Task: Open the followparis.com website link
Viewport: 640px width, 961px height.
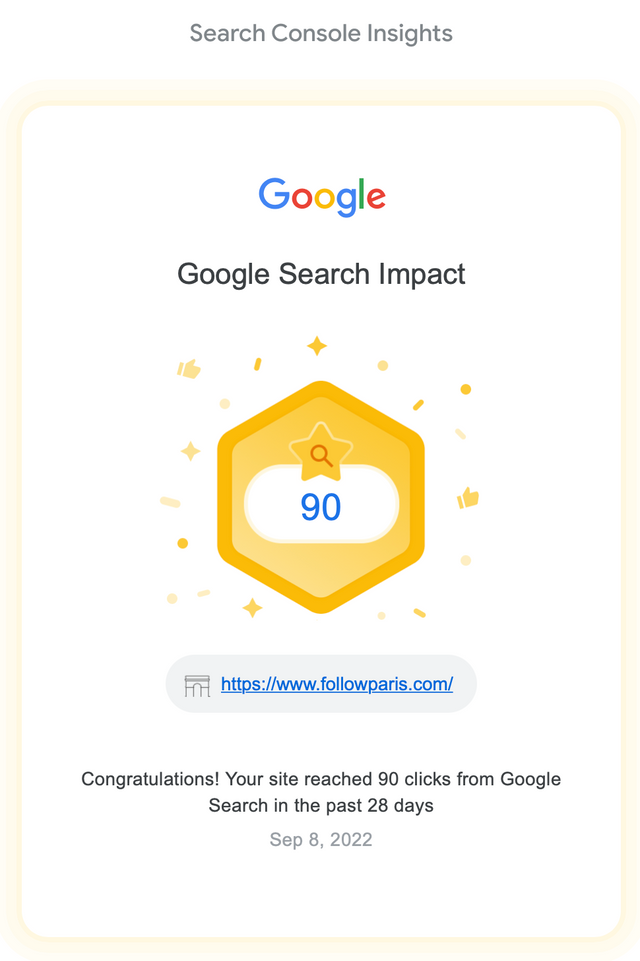Action: coord(337,684)
